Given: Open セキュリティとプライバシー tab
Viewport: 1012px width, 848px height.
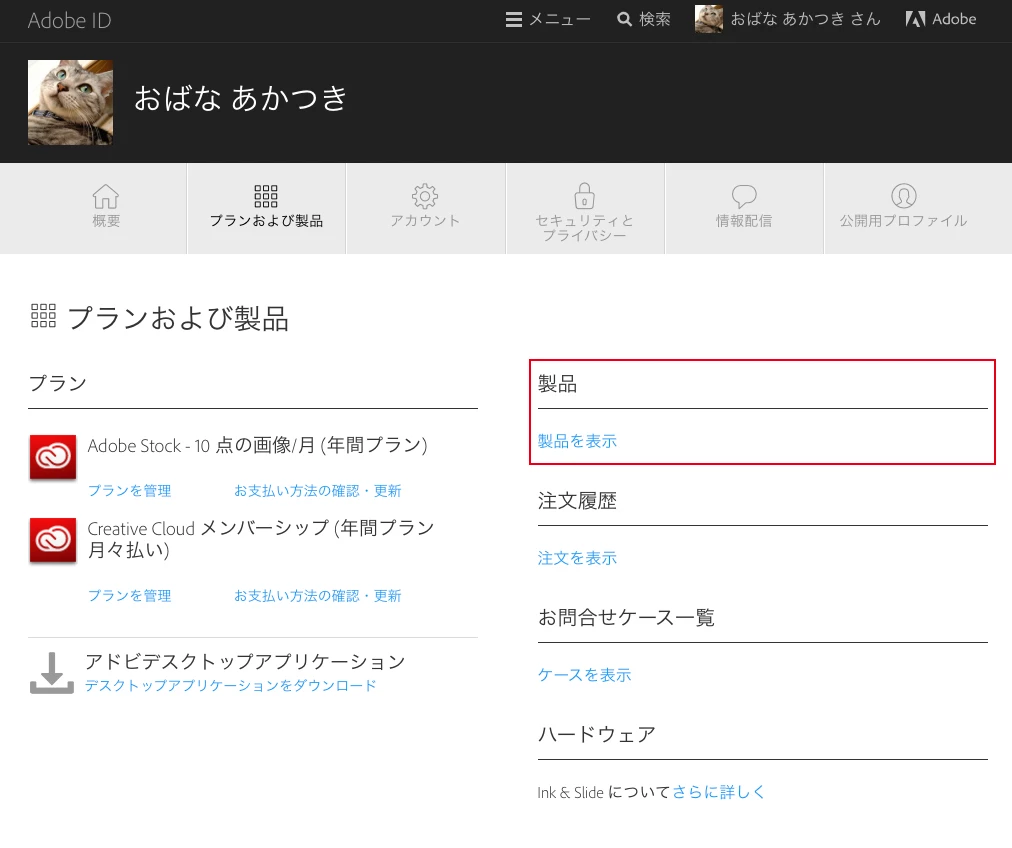Looking at the screenshot, I should tap(585, 208).
